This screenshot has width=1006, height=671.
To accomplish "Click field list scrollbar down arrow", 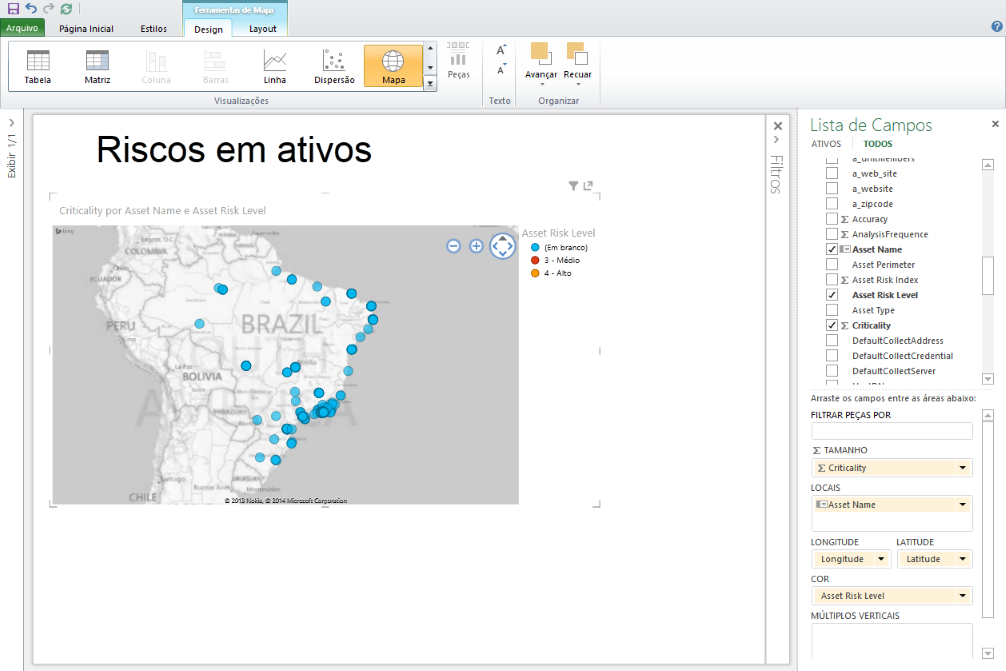I will pyautogui.click(x=988, y=379).
